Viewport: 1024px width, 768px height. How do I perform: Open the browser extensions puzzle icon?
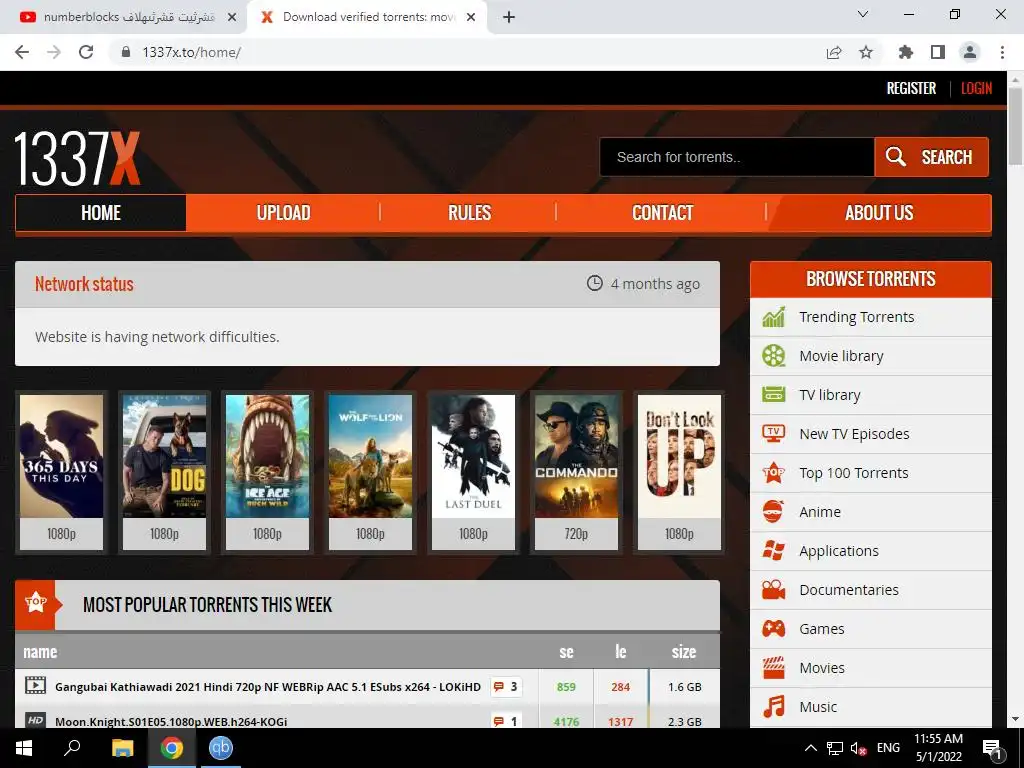[905, 52]
